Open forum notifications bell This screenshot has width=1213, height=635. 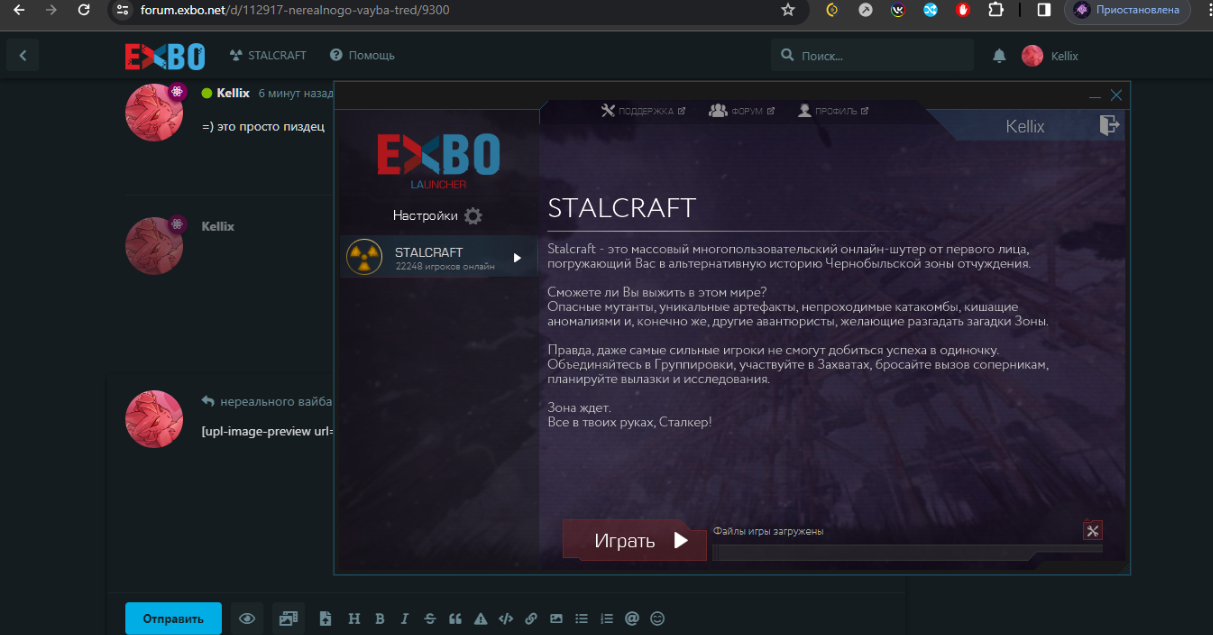[x=999, y=56]
